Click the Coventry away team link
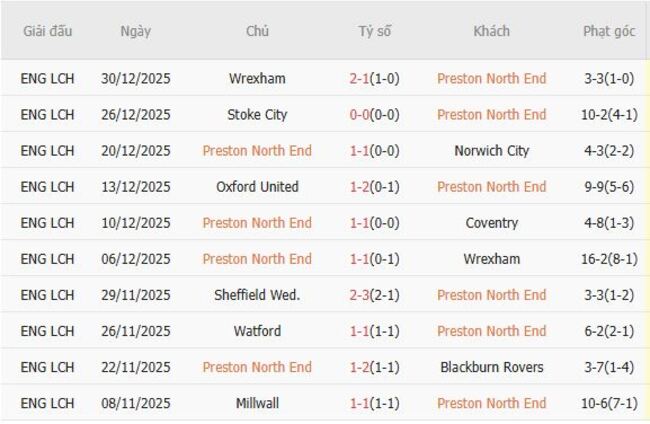The height and width of the screenshot is (424, 650). click(491, 223)
